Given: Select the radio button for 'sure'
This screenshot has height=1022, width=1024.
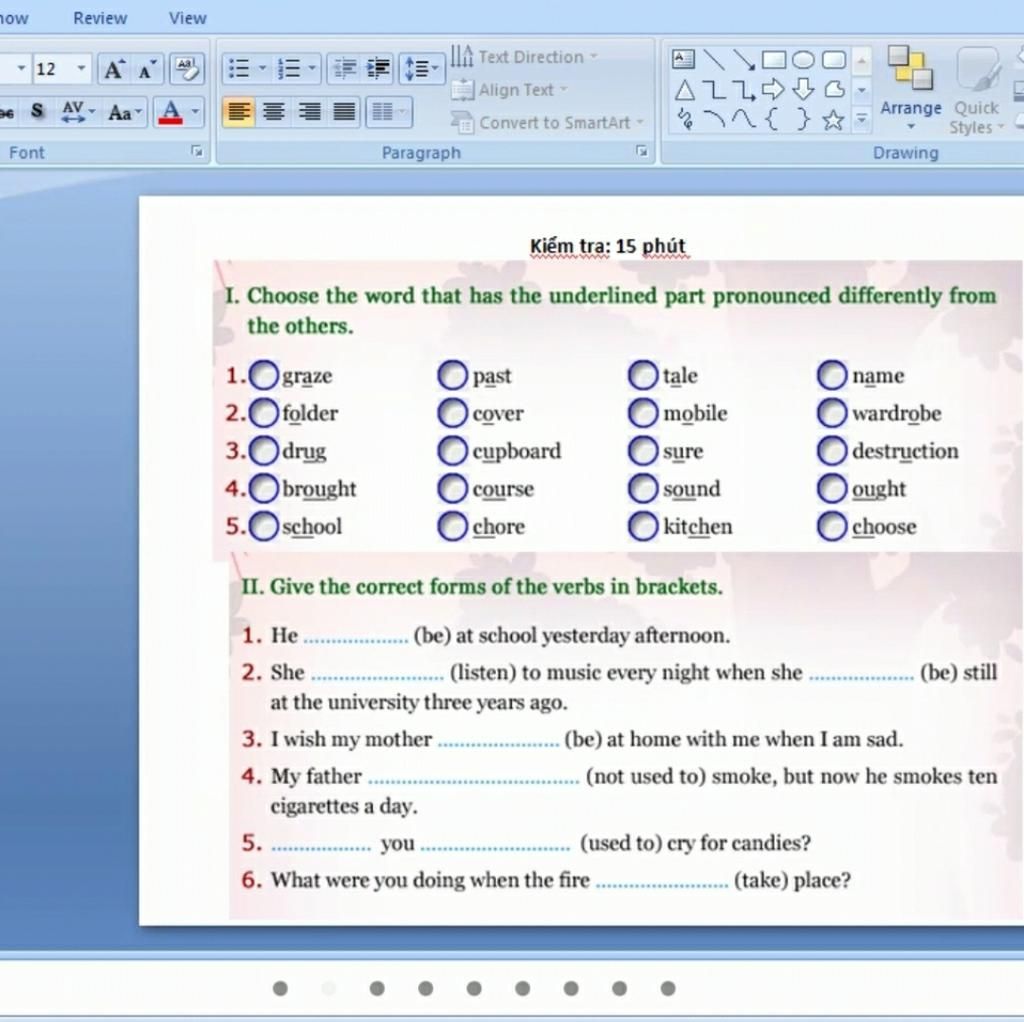Looking at the screenshot, I should click(x=643, y=451).
